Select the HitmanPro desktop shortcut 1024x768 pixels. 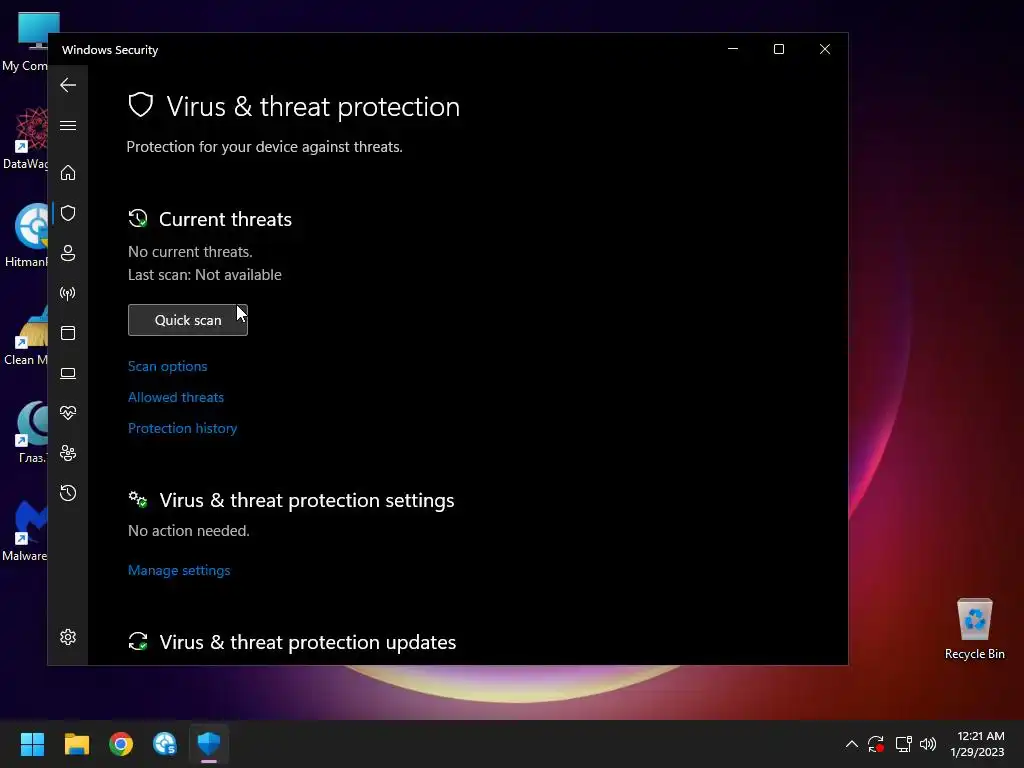point(26,236)
